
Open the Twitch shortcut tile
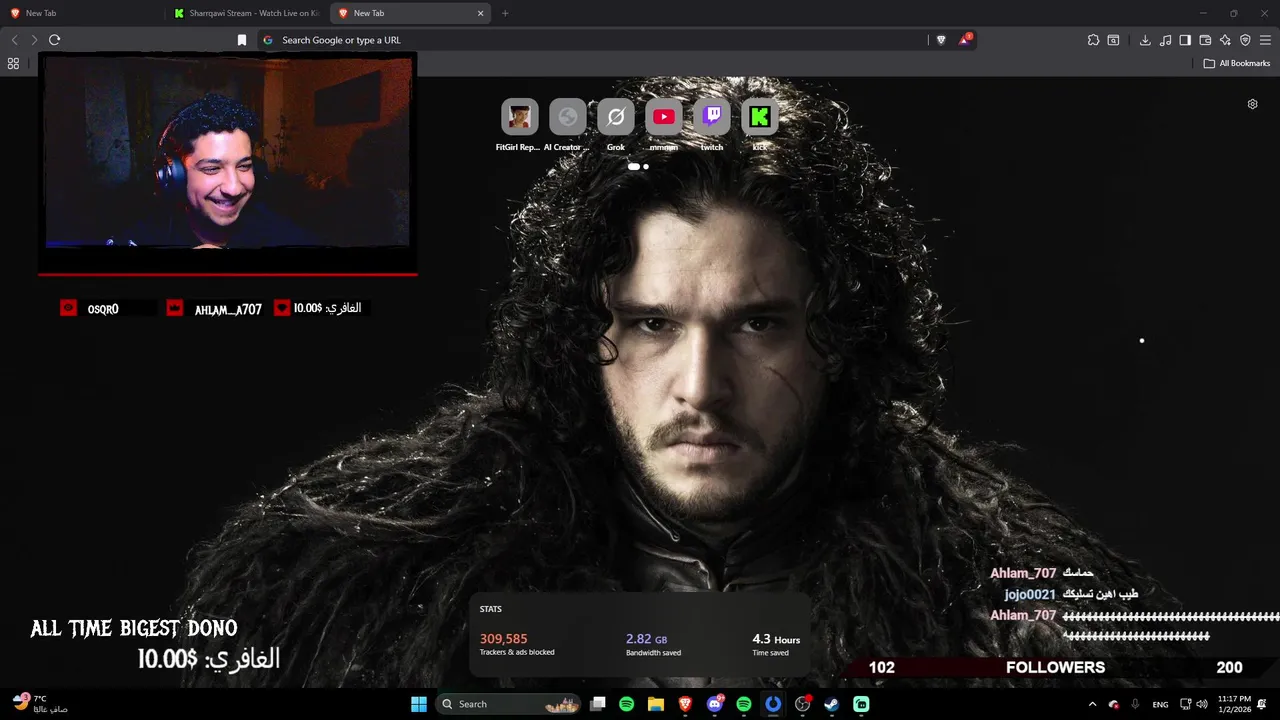712,117
